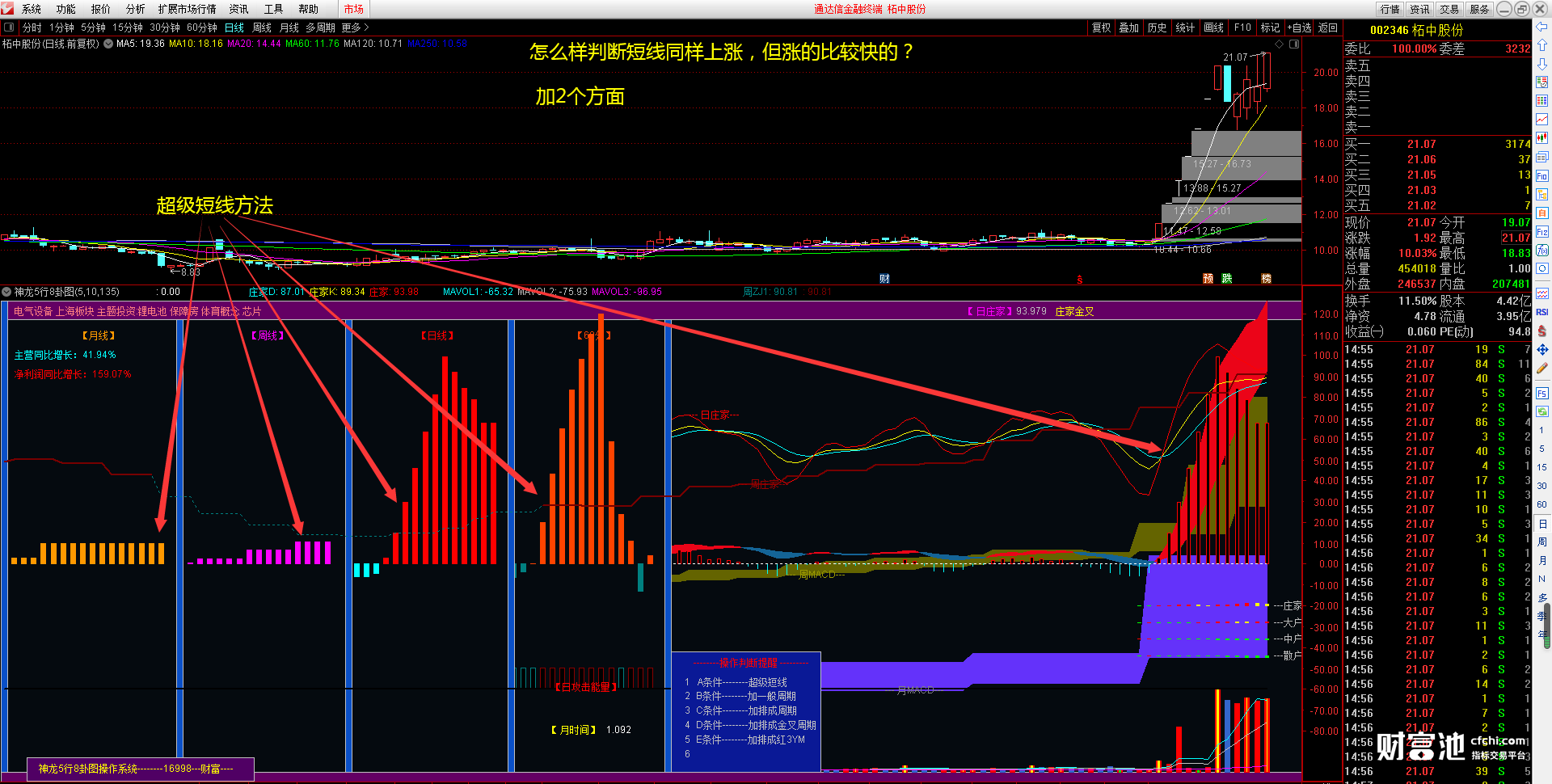The height and width of the screenshot is (784, 1552).
Task: Open the 标记 marker dropdown
Action: pyautogui.click(x=1270, y=27)
